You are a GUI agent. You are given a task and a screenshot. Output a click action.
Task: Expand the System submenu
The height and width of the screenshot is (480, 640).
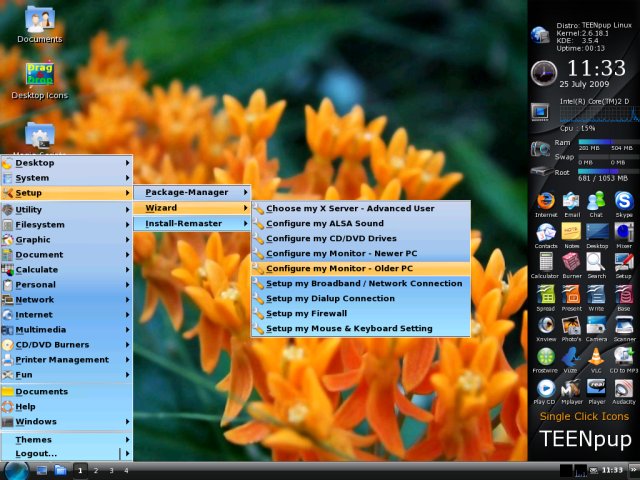click(x=67, y=178)
